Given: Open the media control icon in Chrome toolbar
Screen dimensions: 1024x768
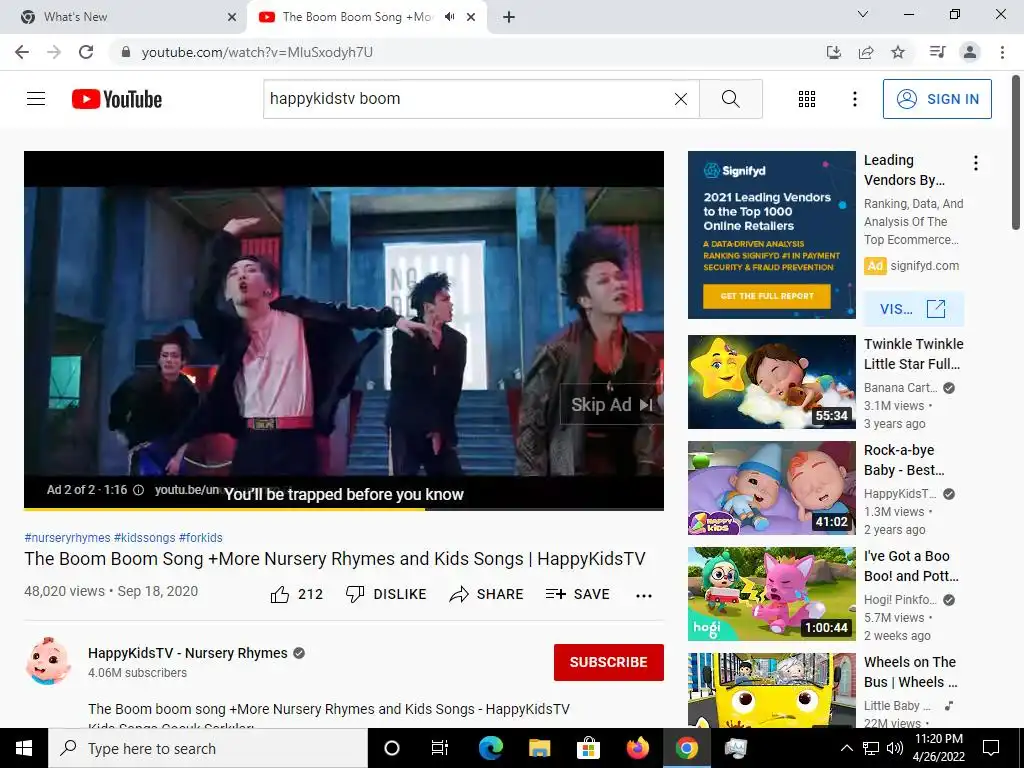Looking at the screenshot, I should [937, 52].
